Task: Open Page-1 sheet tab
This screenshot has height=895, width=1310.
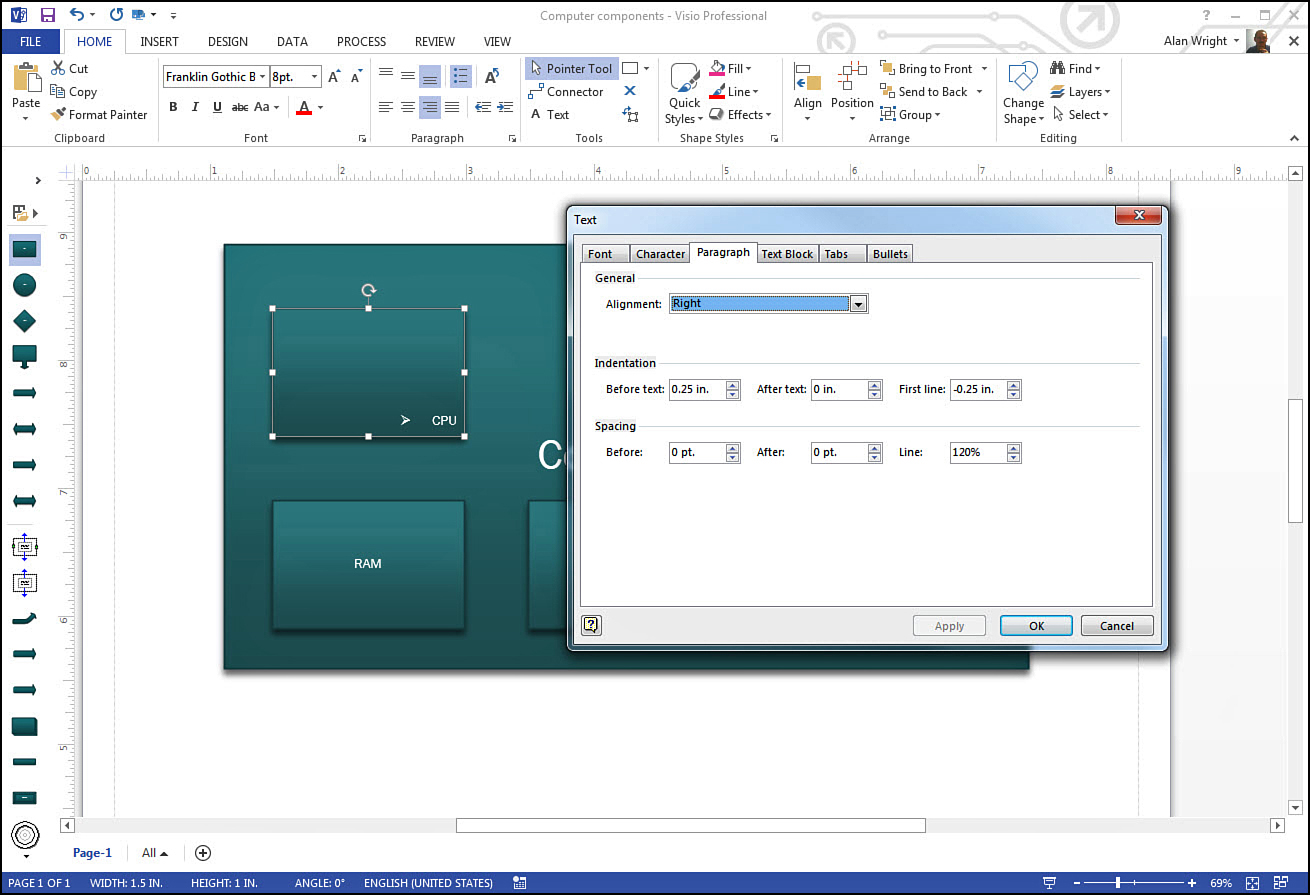Action: pos(92,853)
